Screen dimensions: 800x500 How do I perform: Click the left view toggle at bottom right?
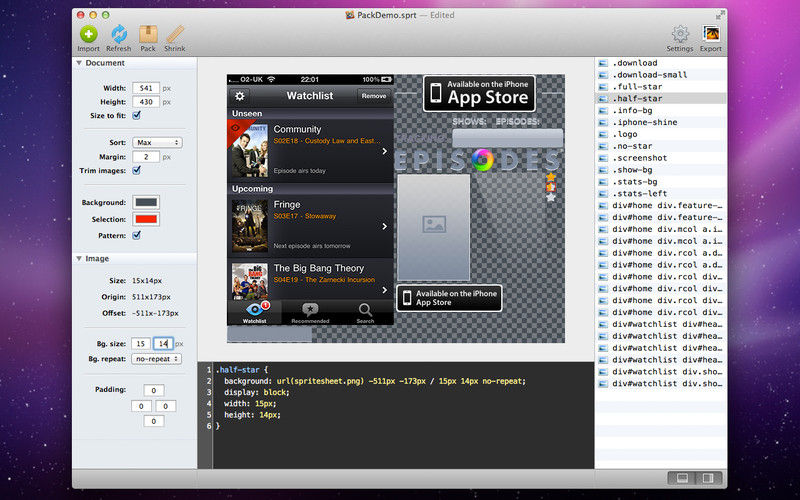coord(681,478)
